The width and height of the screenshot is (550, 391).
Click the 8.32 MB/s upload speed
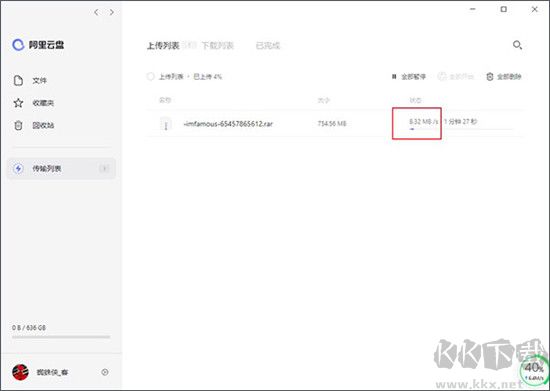pyautogui.click(x=424, y=122)
